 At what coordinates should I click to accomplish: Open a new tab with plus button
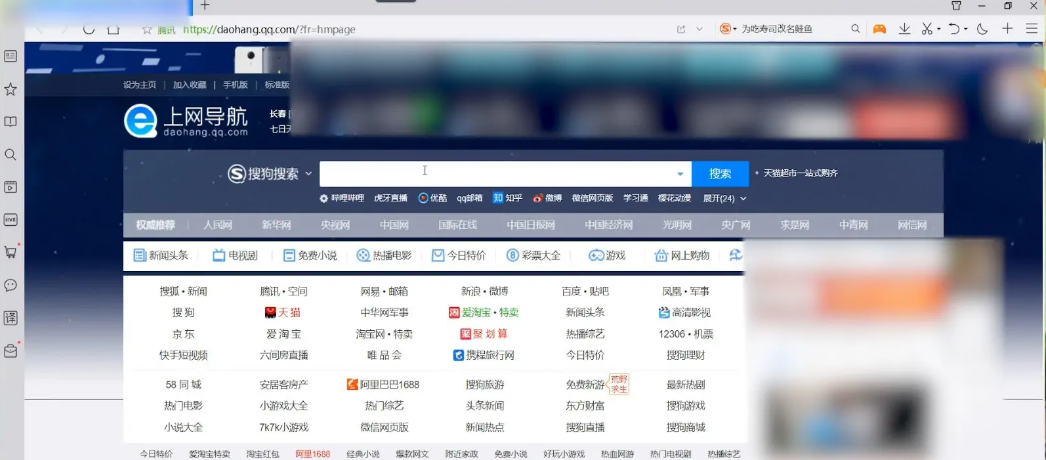coord(204,6)
